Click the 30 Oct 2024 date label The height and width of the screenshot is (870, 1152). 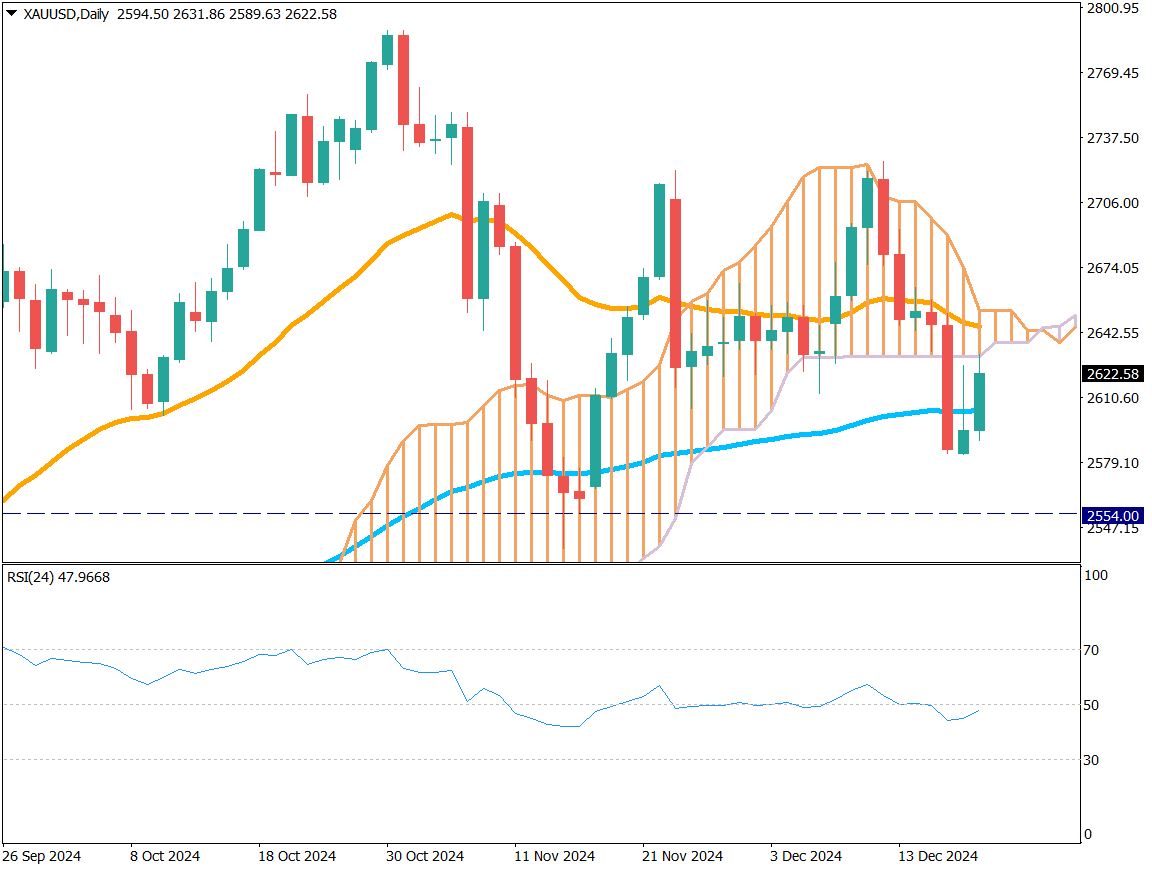coord(424,856)
